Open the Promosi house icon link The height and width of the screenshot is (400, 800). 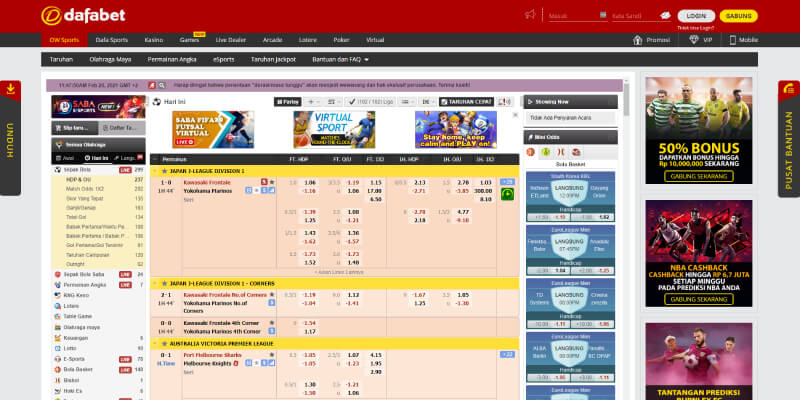[x=637, y=40]
